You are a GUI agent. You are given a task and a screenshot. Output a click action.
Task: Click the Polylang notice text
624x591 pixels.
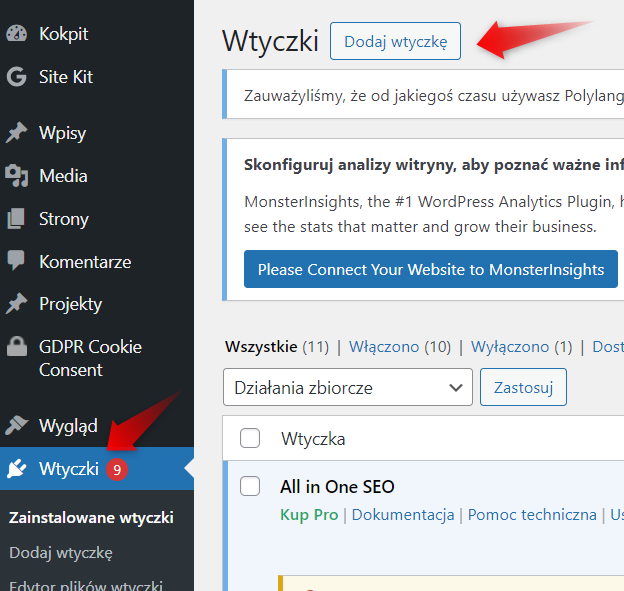434,96
